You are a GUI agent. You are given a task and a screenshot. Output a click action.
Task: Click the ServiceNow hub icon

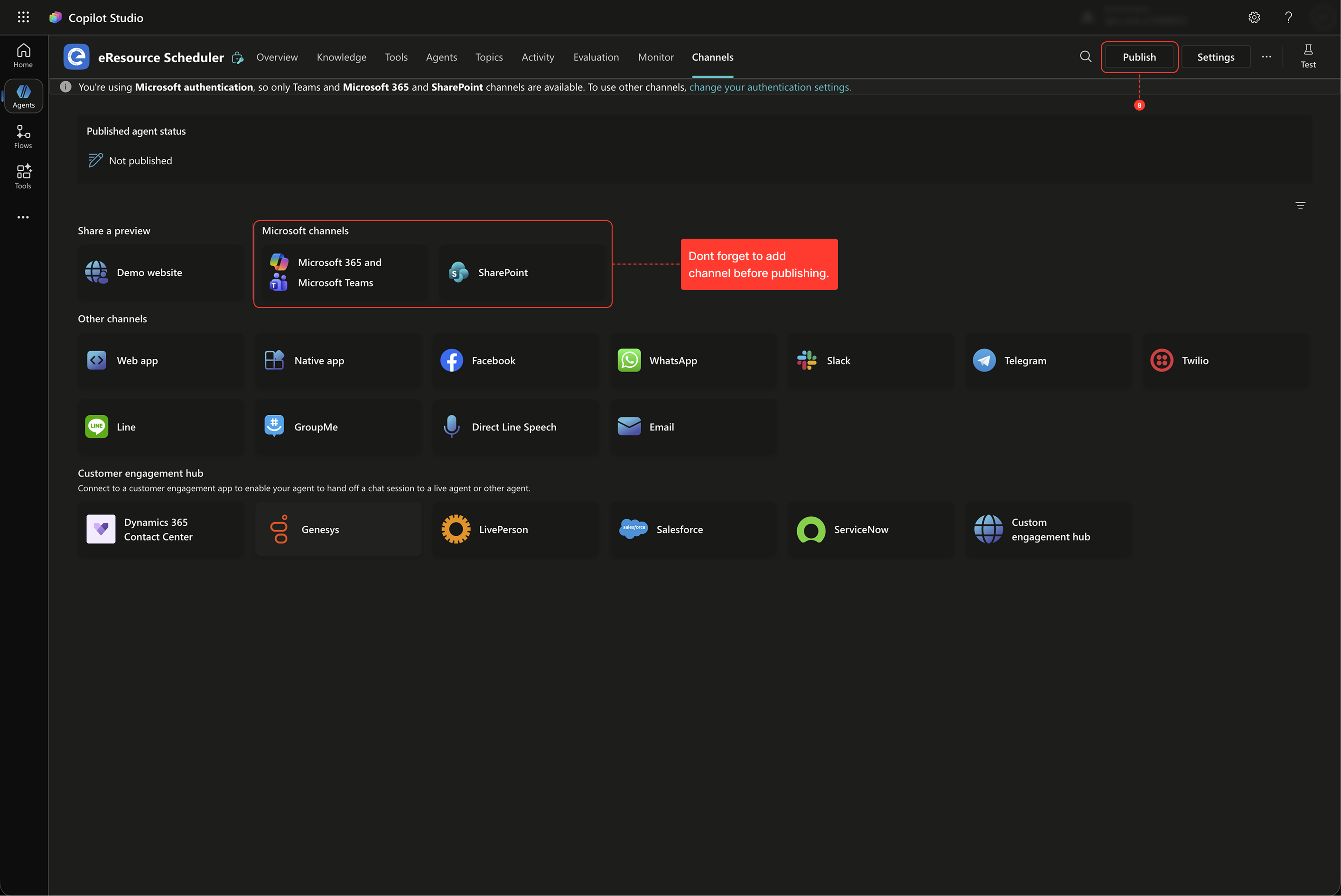811,530
